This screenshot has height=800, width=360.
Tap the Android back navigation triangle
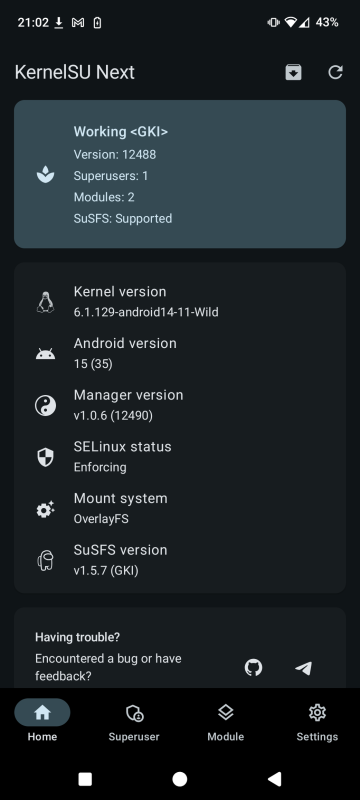[x=274, y=779]
